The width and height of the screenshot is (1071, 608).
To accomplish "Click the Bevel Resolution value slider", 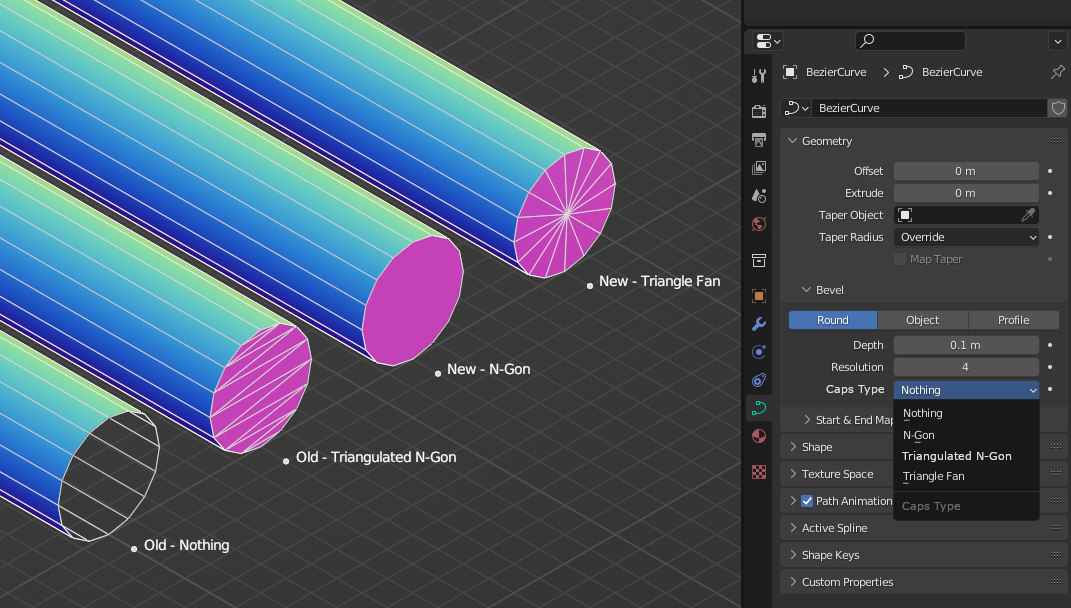I will 966,367.
